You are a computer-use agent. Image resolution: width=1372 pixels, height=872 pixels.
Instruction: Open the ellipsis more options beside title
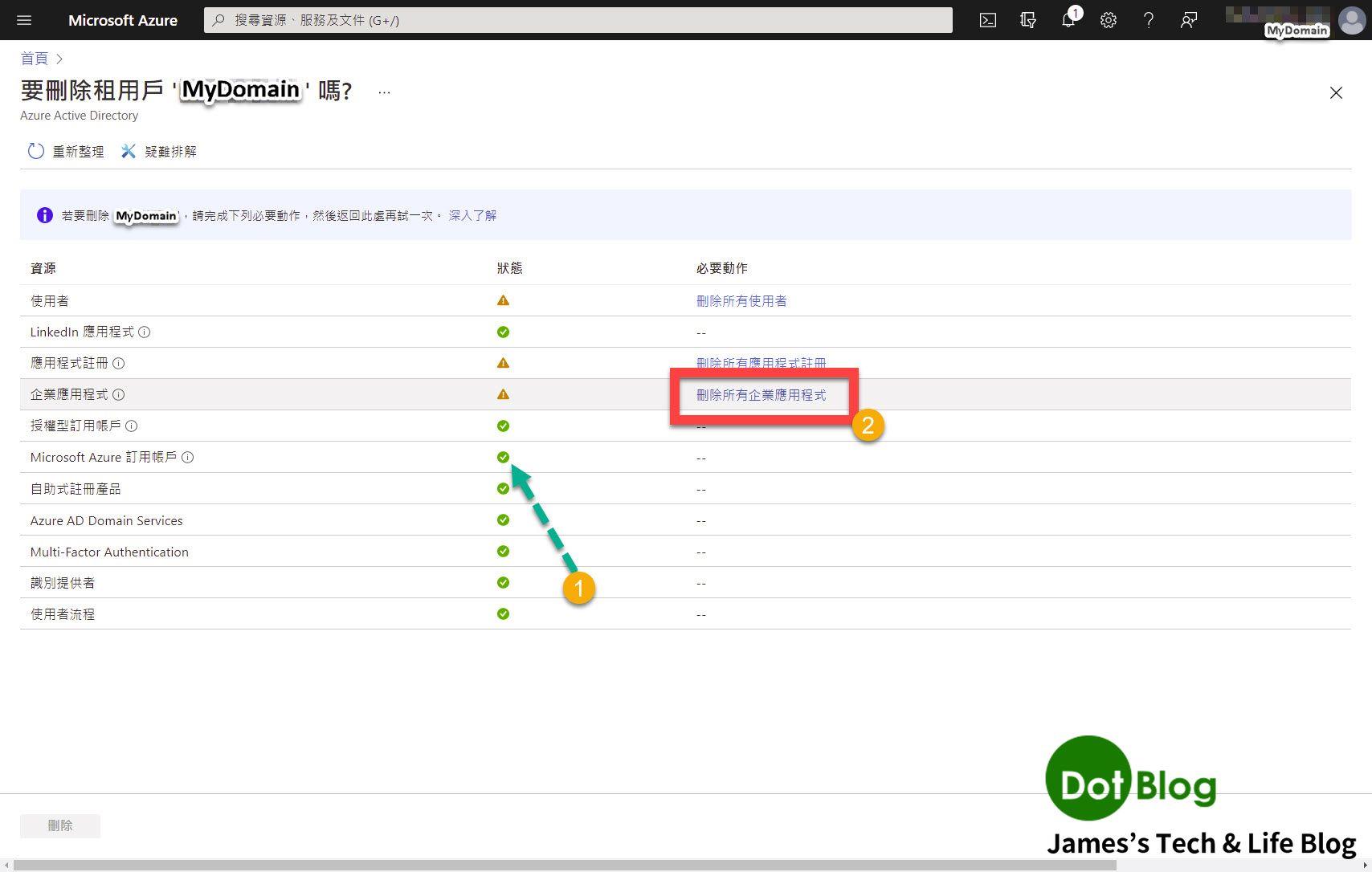point(384,92)
